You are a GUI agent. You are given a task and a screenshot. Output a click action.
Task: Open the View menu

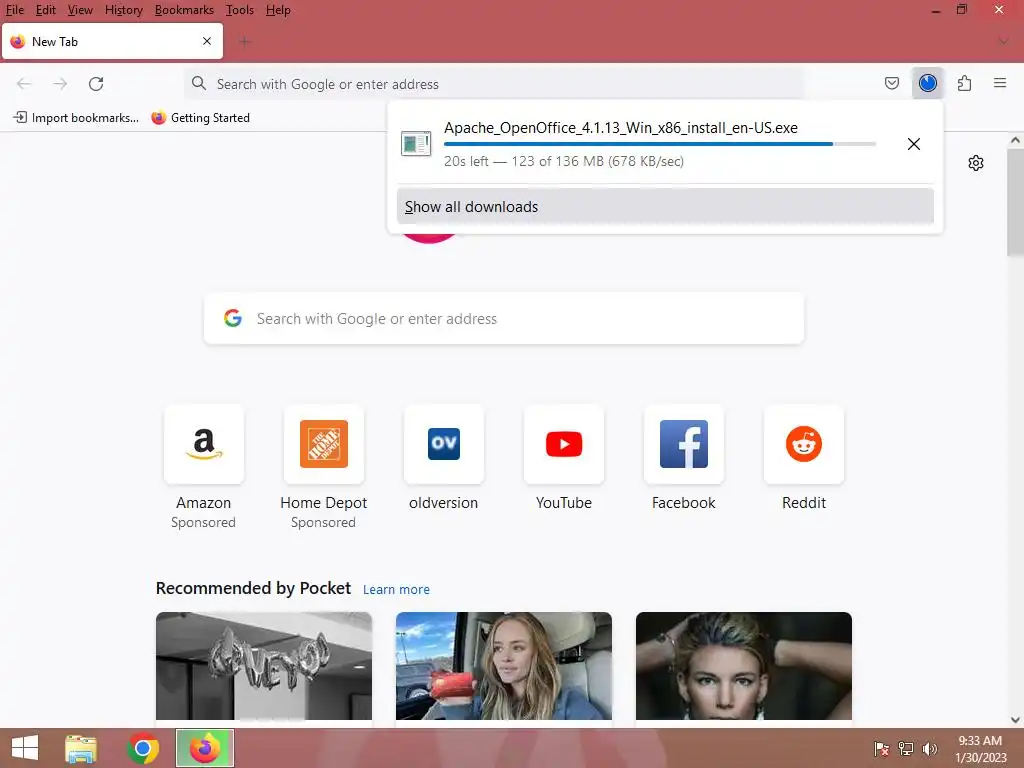[80, 10]
